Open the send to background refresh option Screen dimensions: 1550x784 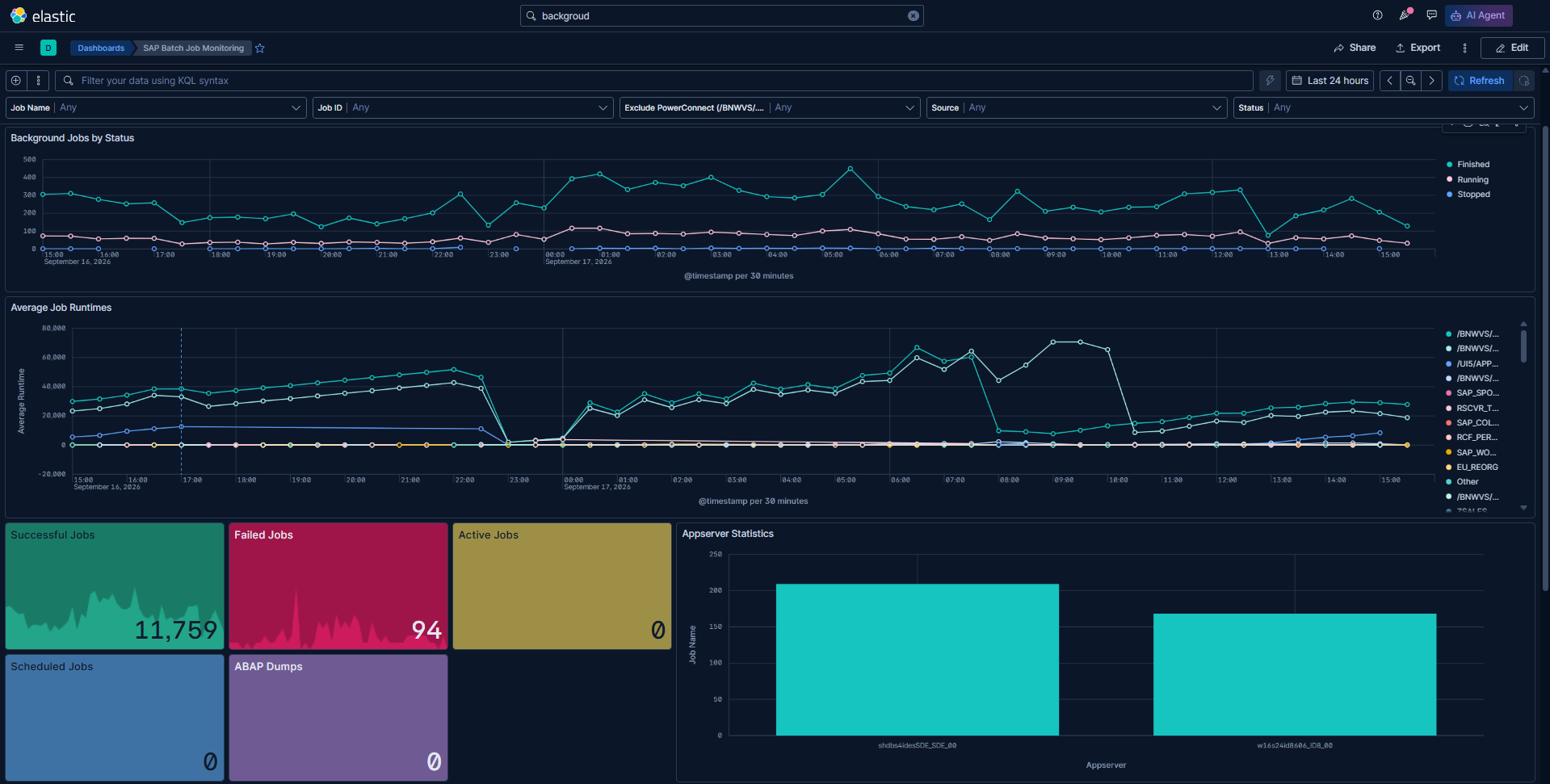tap(1524, 81)
